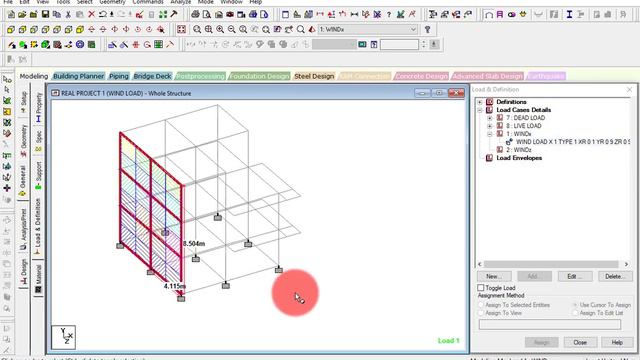Image resolution: width=640 pixels, height=360 pixels.
Task: Click the last yellow cube view icon
Action: 80,29
